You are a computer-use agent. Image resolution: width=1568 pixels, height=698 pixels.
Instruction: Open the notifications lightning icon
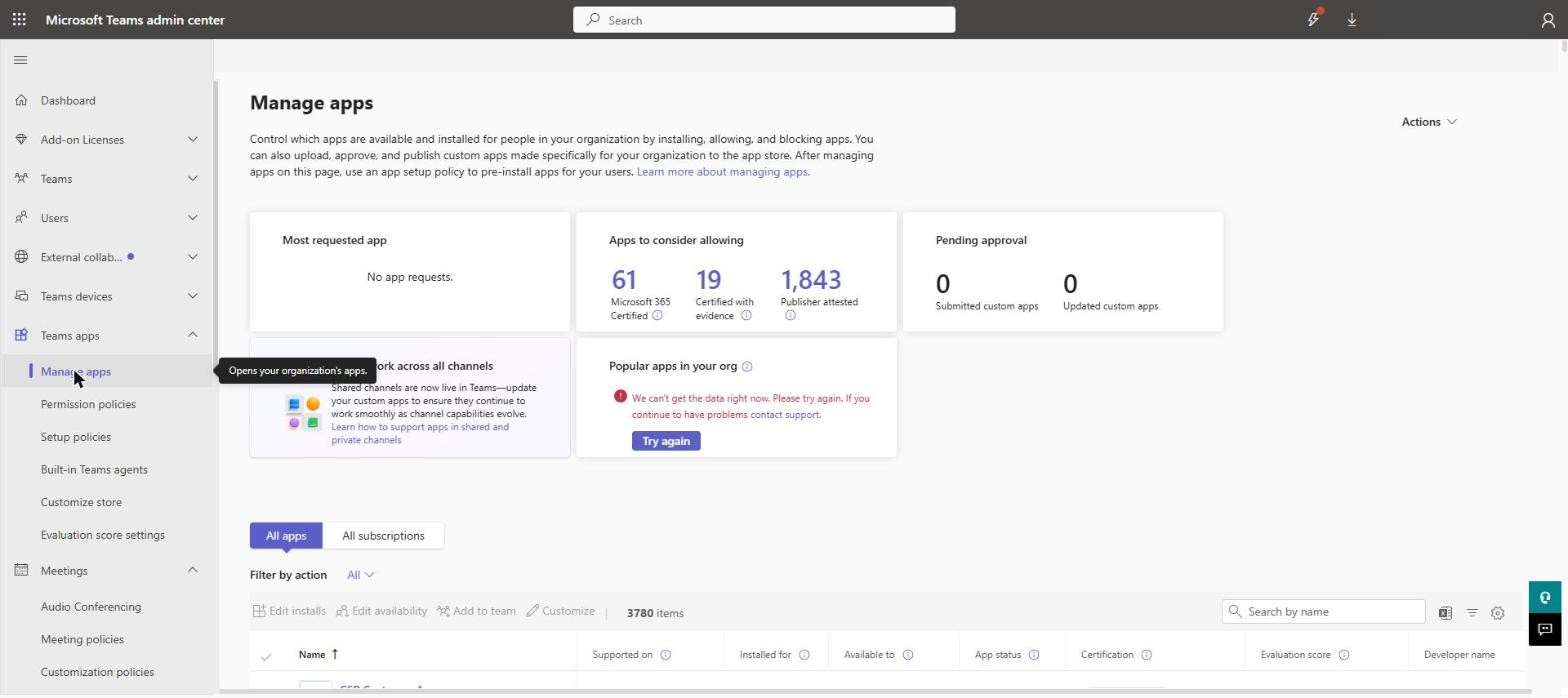1313,19
